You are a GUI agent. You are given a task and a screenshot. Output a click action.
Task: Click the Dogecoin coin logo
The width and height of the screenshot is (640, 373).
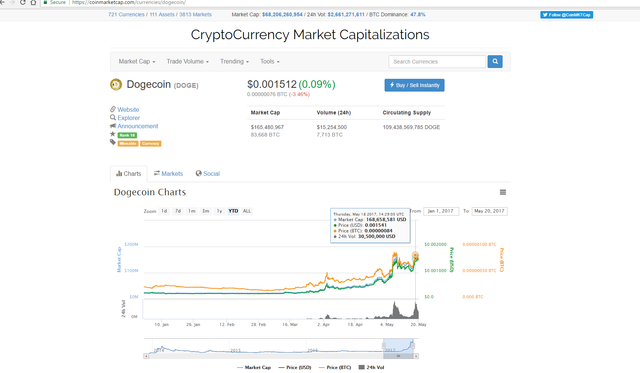tap(116, 84)
